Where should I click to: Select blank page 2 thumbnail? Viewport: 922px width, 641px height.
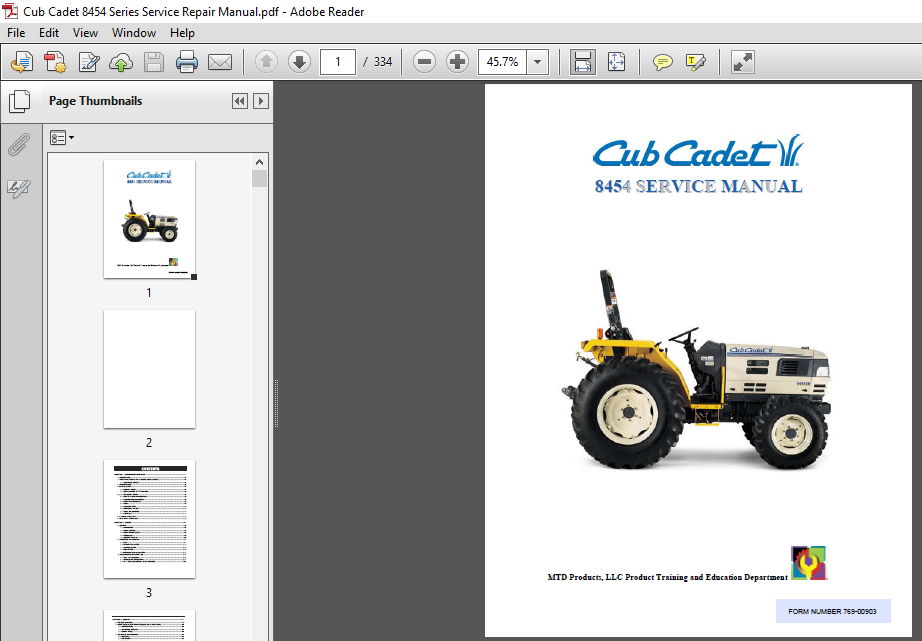pyautogui.click(x=149, y=369)
